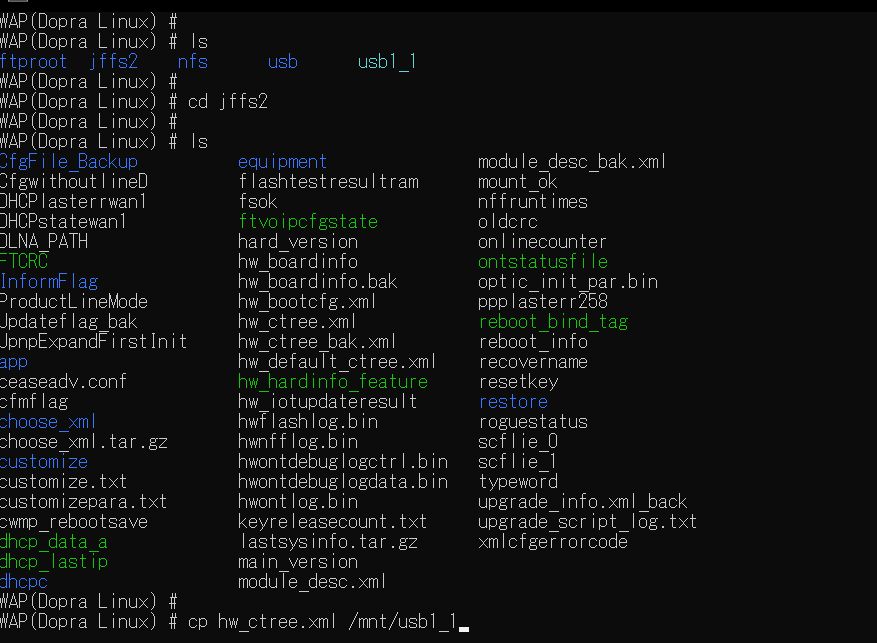Click the nfs directory entry

tap(193, 61)
